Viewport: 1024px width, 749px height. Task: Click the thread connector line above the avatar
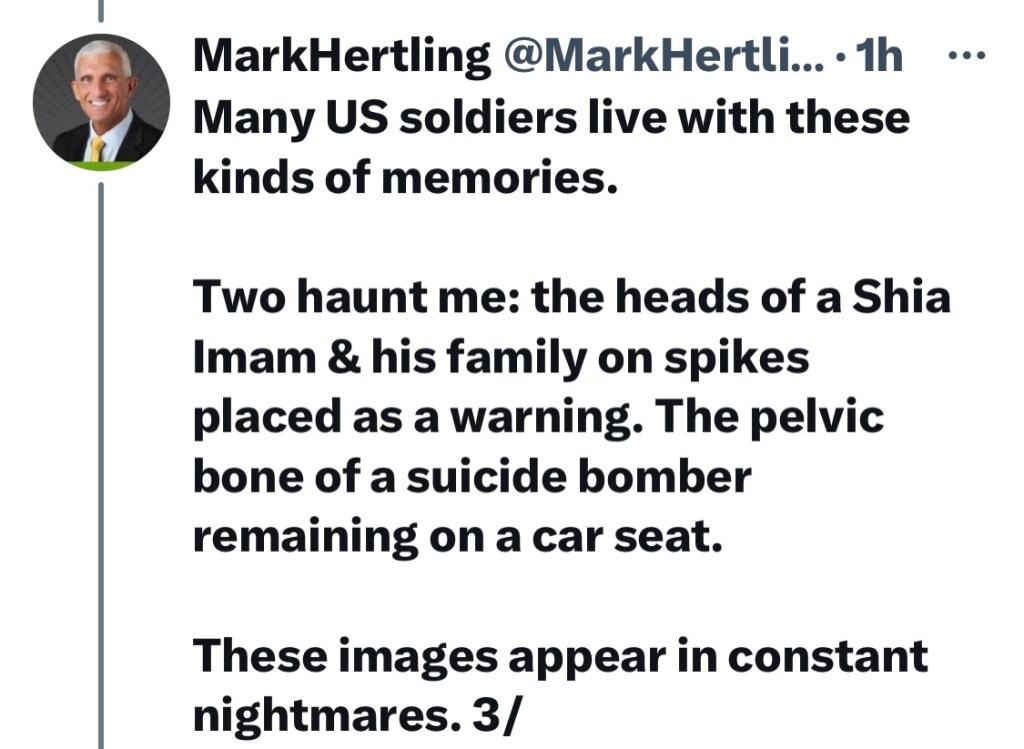[101, 10]
